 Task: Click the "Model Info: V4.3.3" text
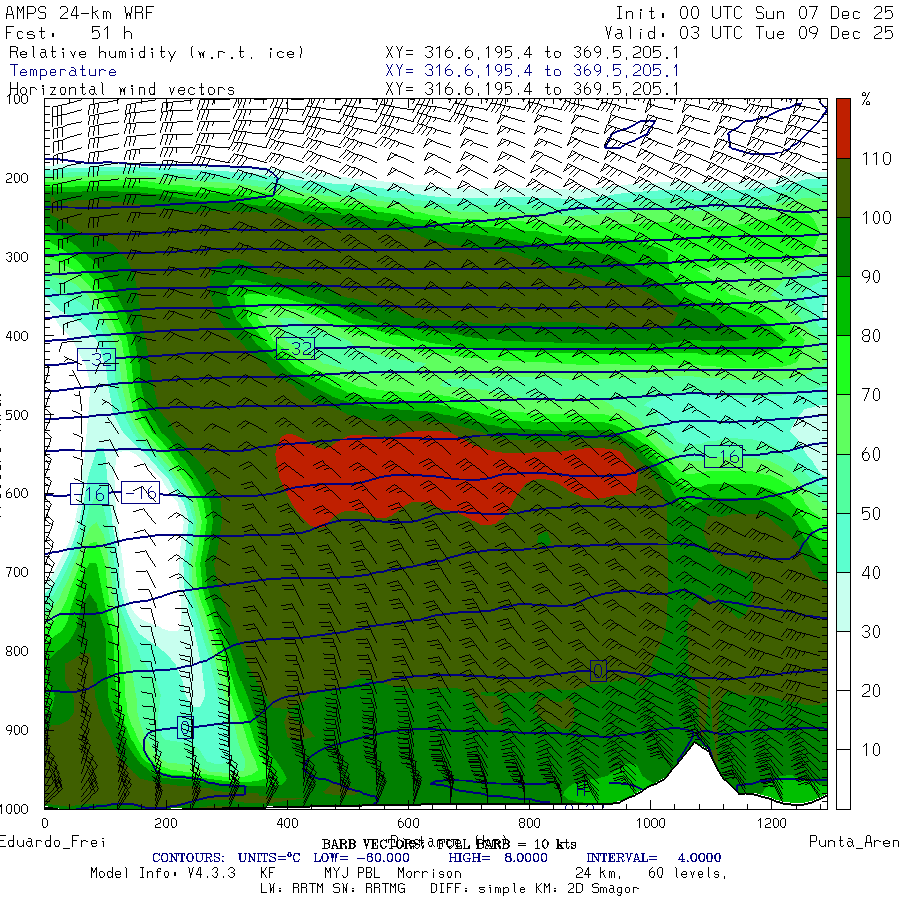click(163, 873)
